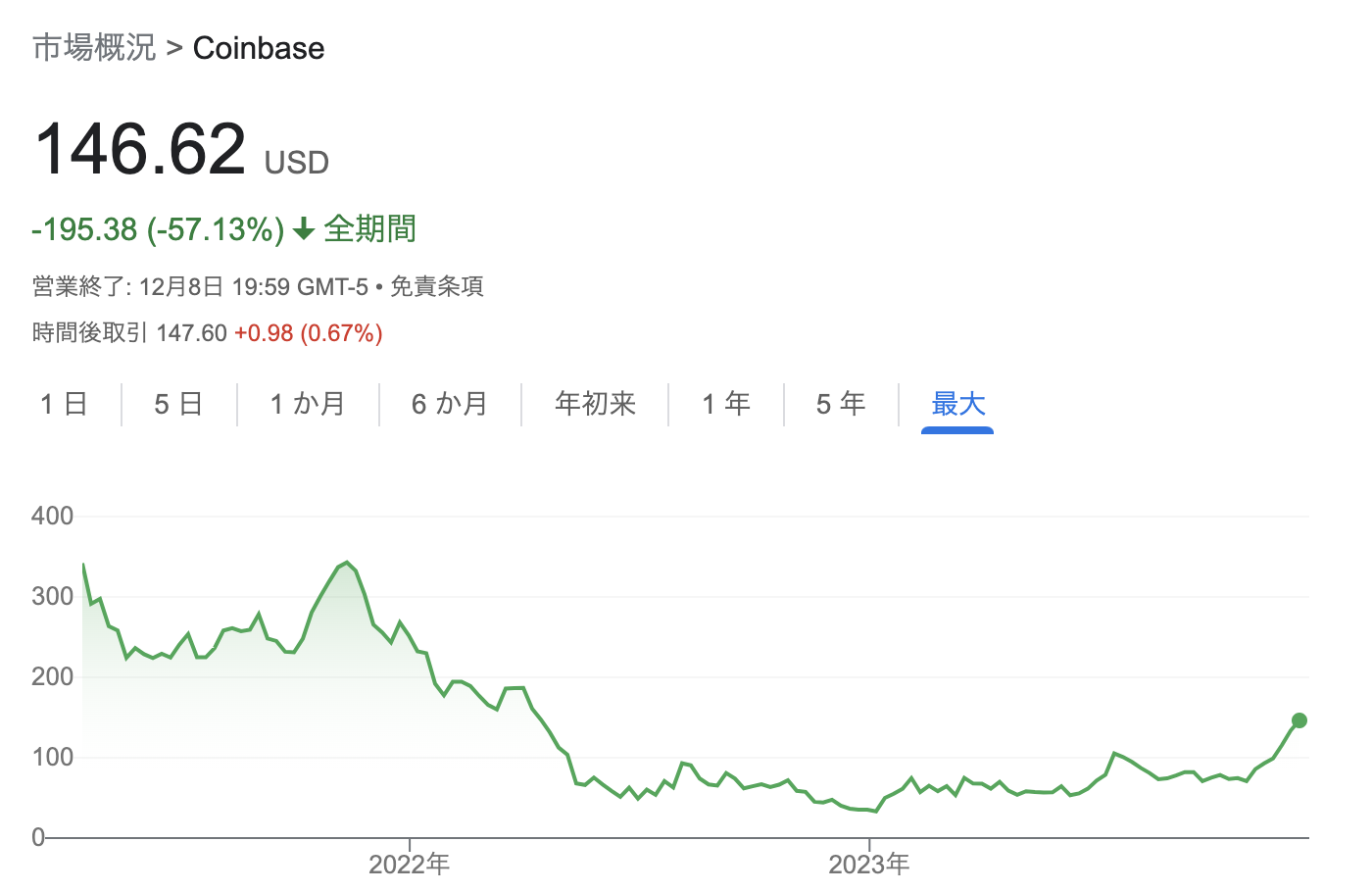This screenshot has height=892, width=1372.
Task: Show the 1 年 price chart
Action: (x=725, y=403)
